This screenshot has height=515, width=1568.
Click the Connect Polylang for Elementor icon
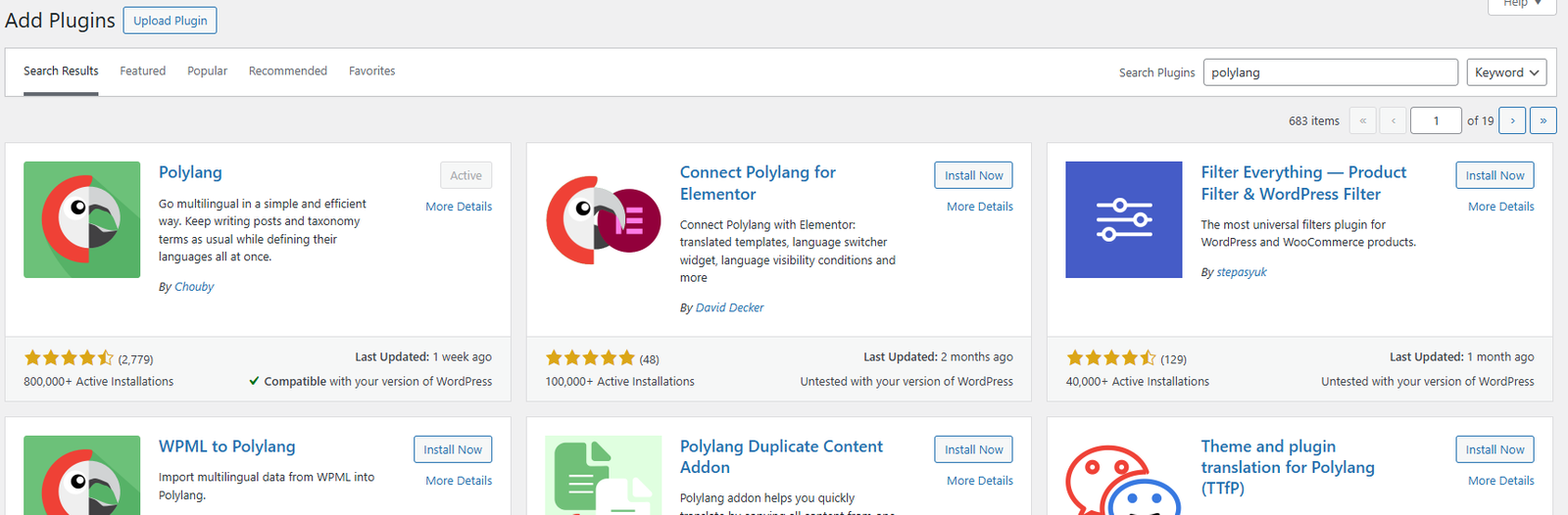click(604, 219)
